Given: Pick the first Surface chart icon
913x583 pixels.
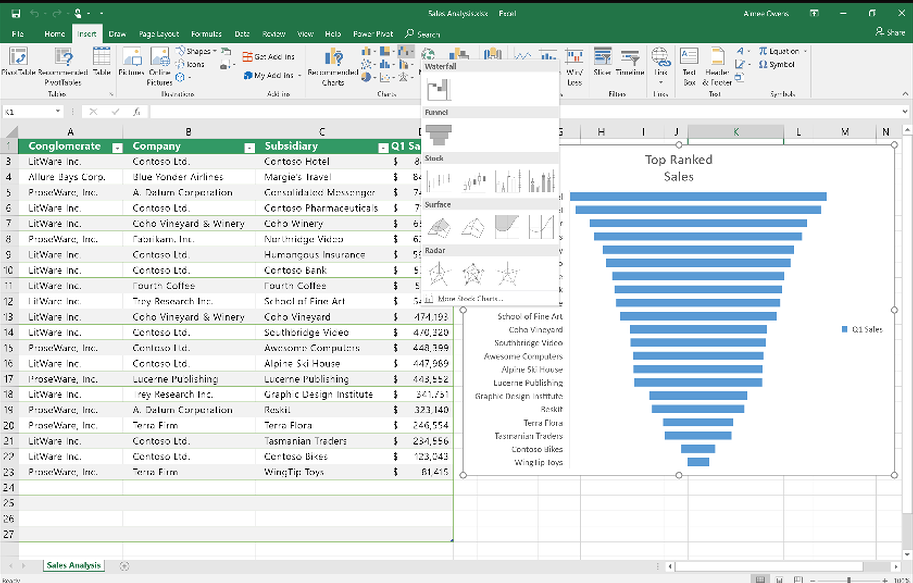Looking at the screenshot, I should tap(439, 227).
